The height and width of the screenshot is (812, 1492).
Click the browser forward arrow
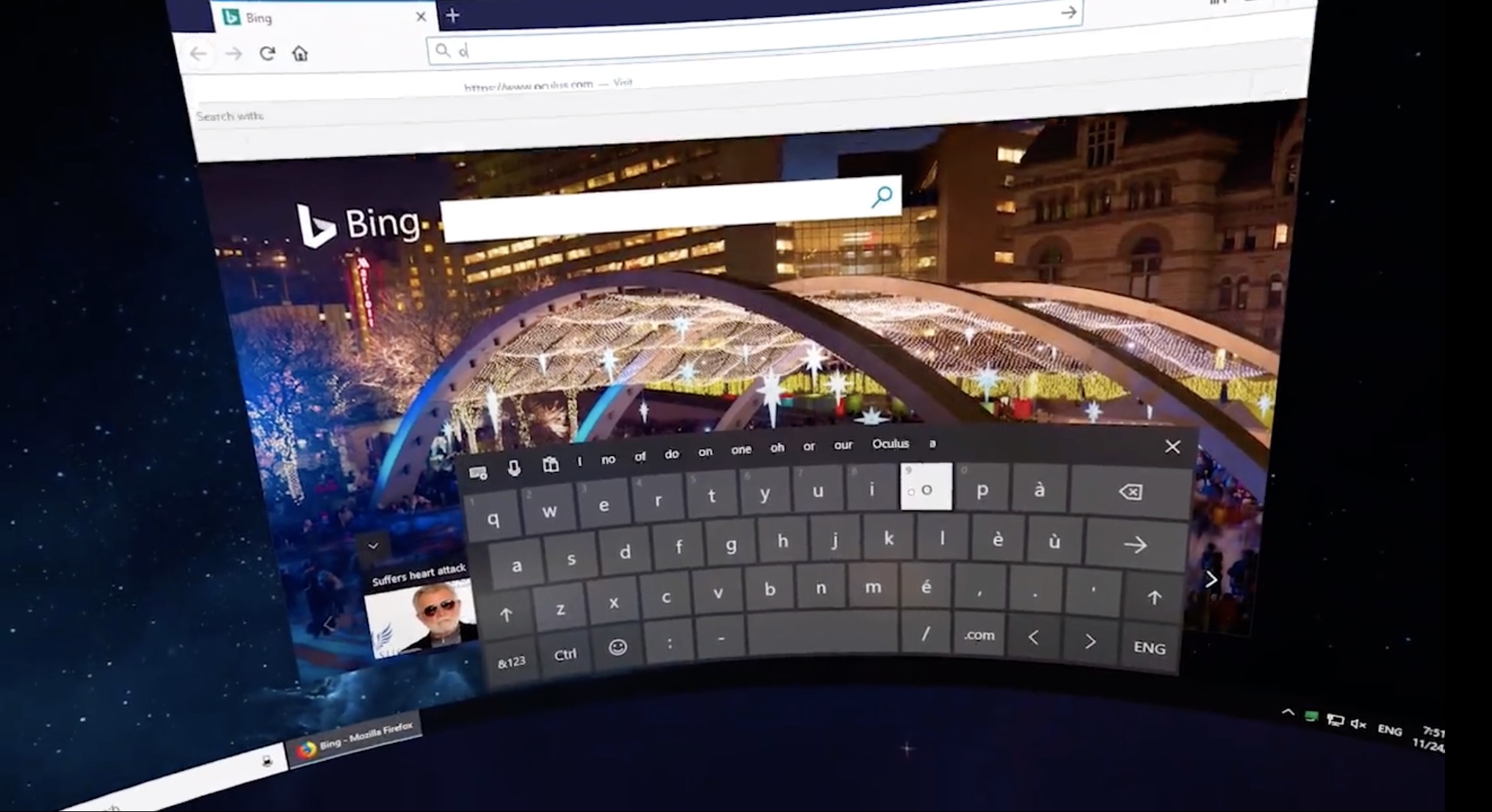[x=233, y=54]
